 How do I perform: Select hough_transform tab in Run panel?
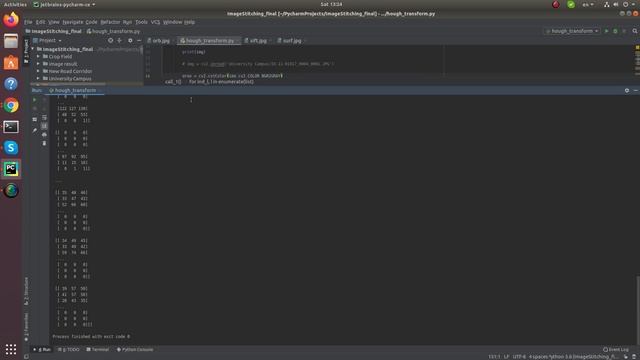point(75,90)
